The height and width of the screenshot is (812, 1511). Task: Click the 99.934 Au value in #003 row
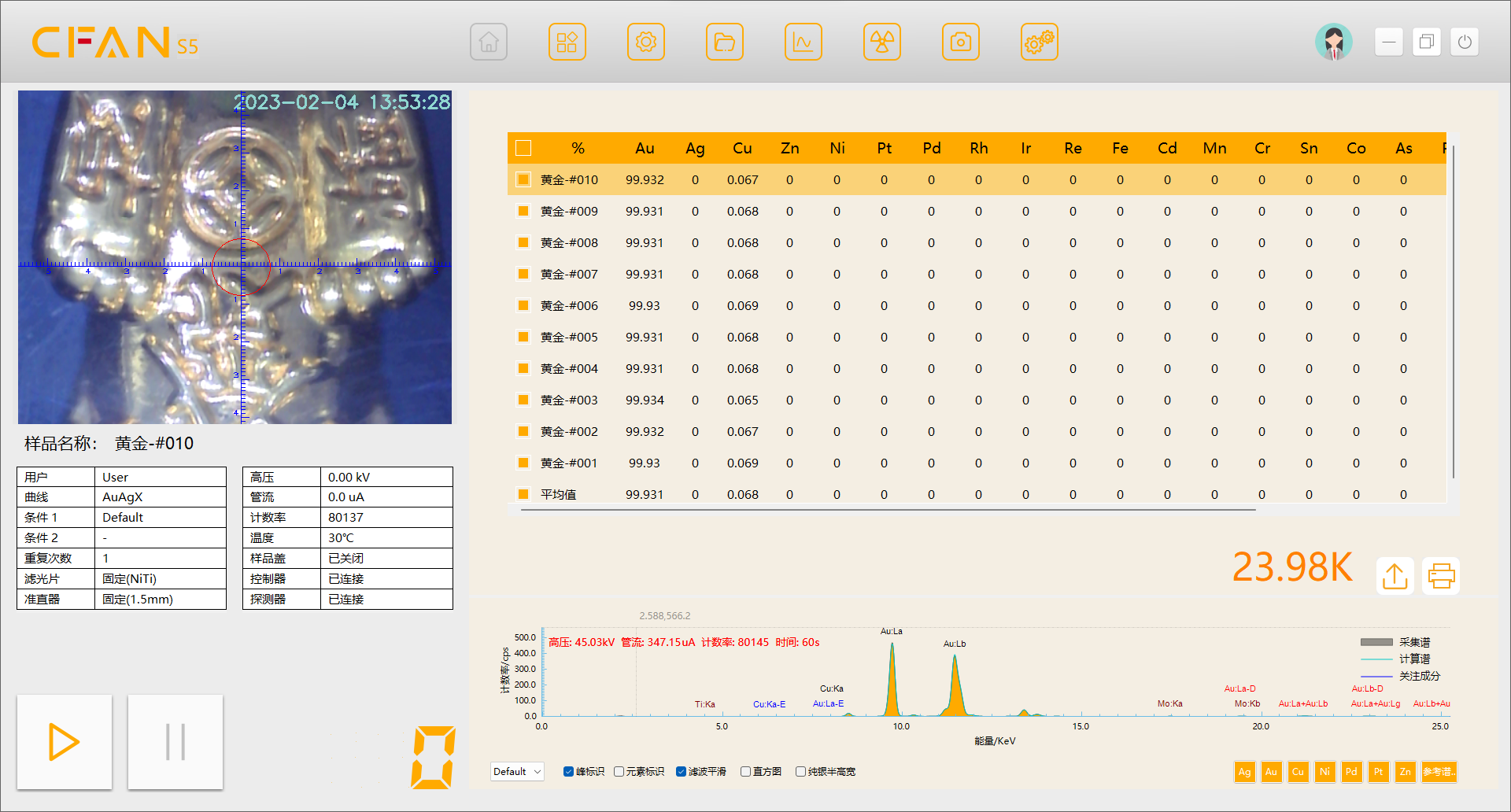pyautogui.click(x=645, y=400)
